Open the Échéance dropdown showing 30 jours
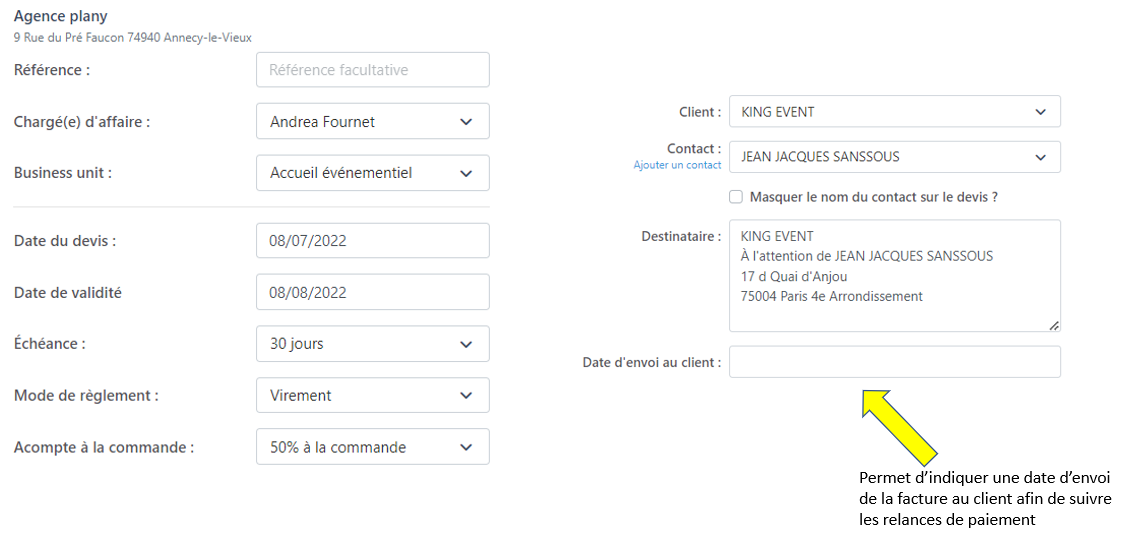 372,344
